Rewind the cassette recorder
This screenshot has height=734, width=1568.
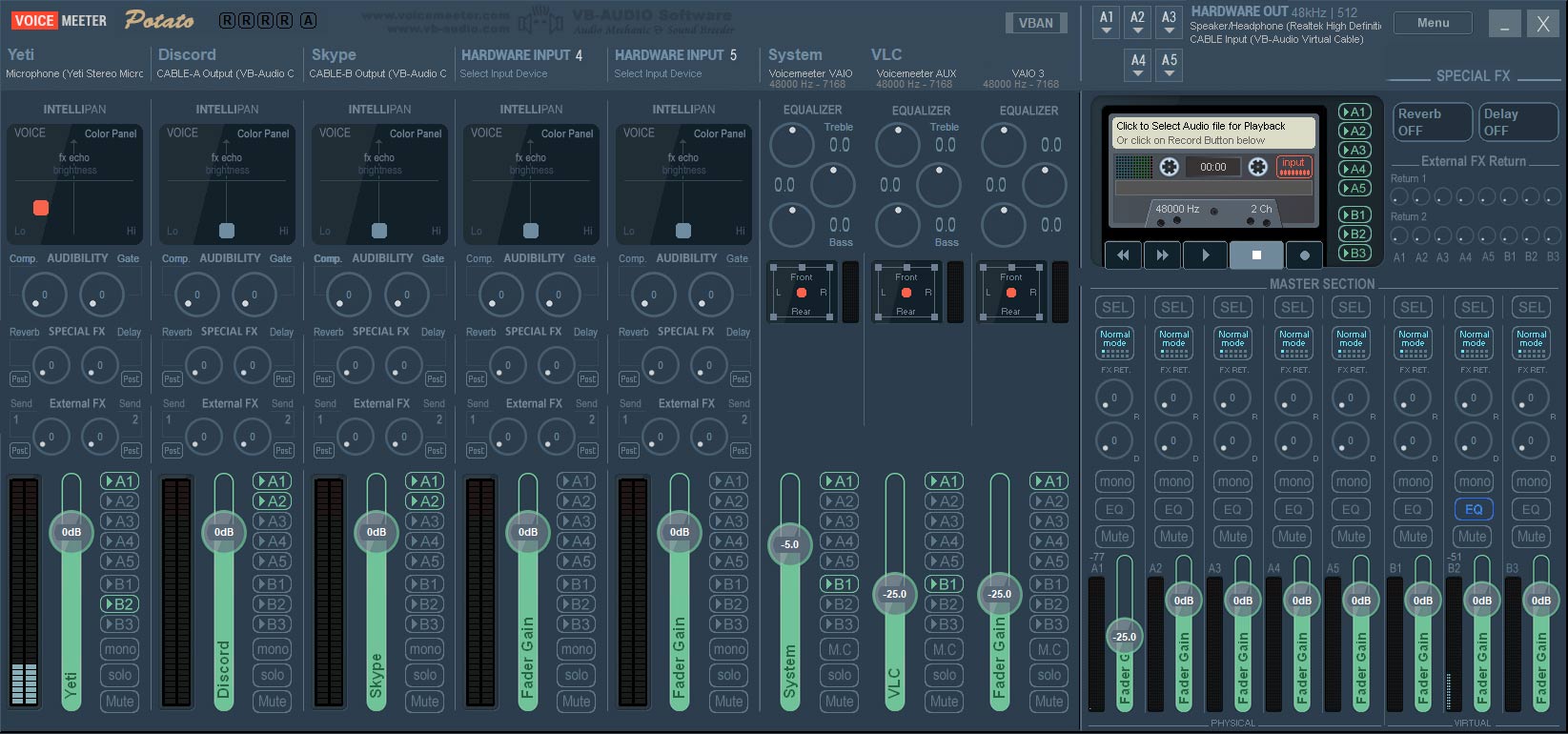(1123, 255)
